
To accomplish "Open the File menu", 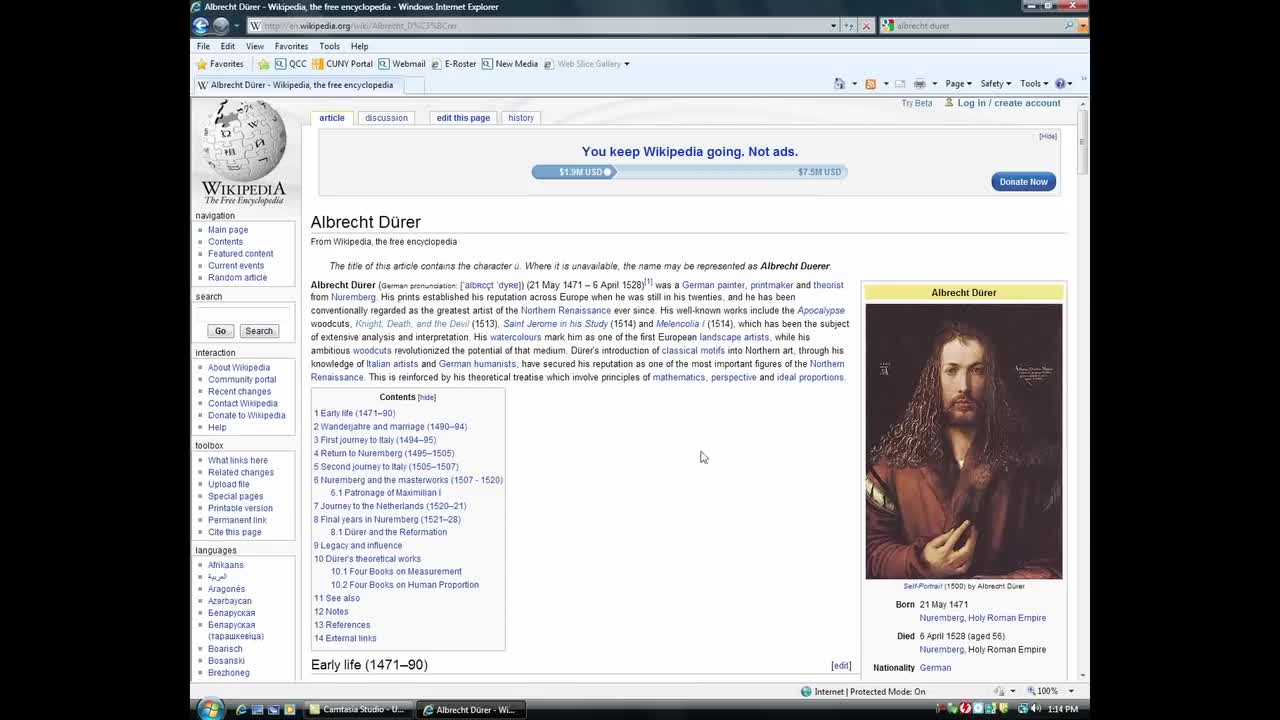I will point(203,46).
